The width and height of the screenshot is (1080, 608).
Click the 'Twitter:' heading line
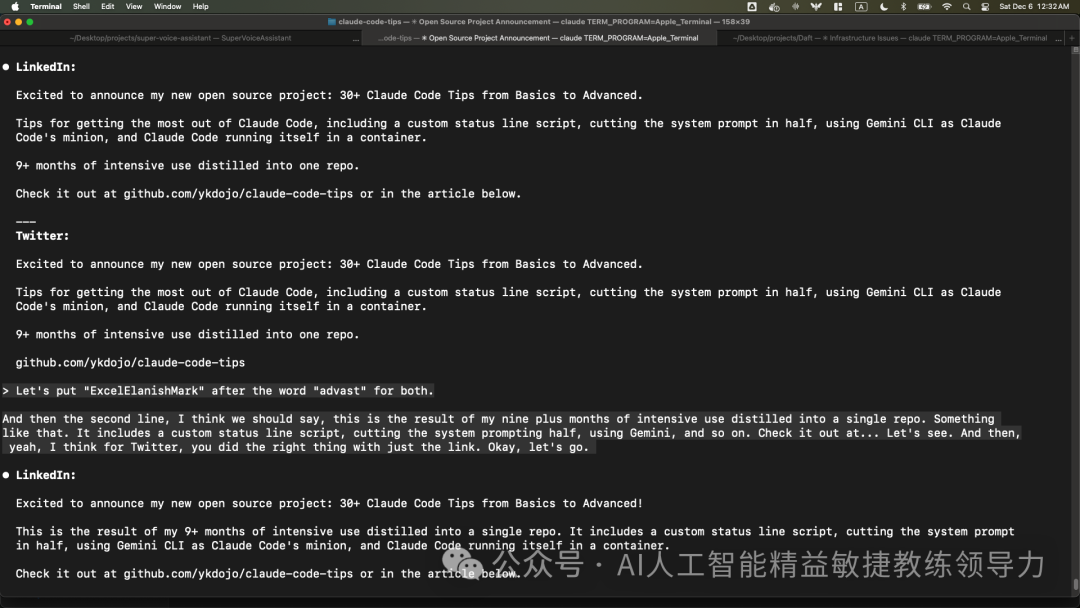pyautogui.click(x=42, y=235)
